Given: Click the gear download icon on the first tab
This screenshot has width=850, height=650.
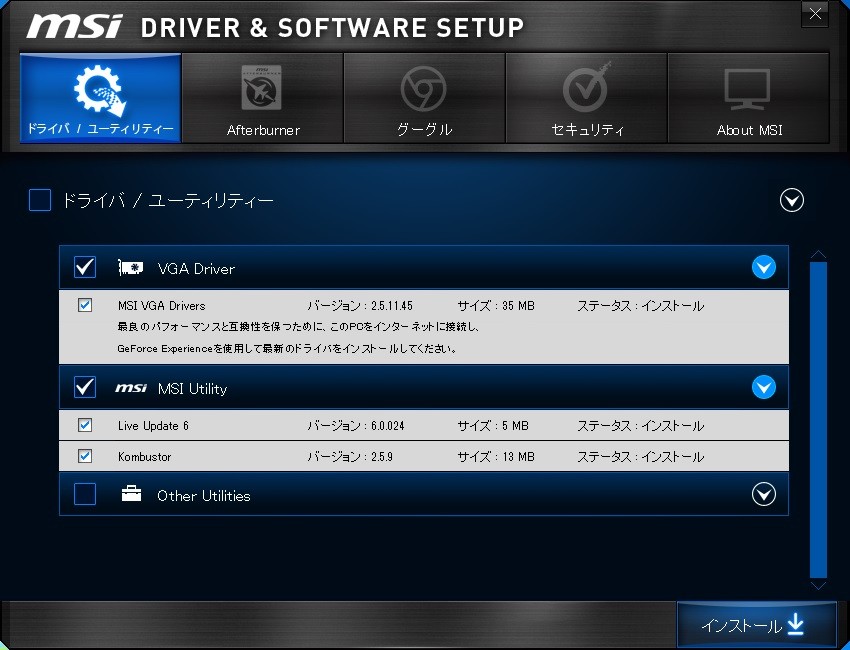Looking at the screenshot, I should [x=100, y=91].
